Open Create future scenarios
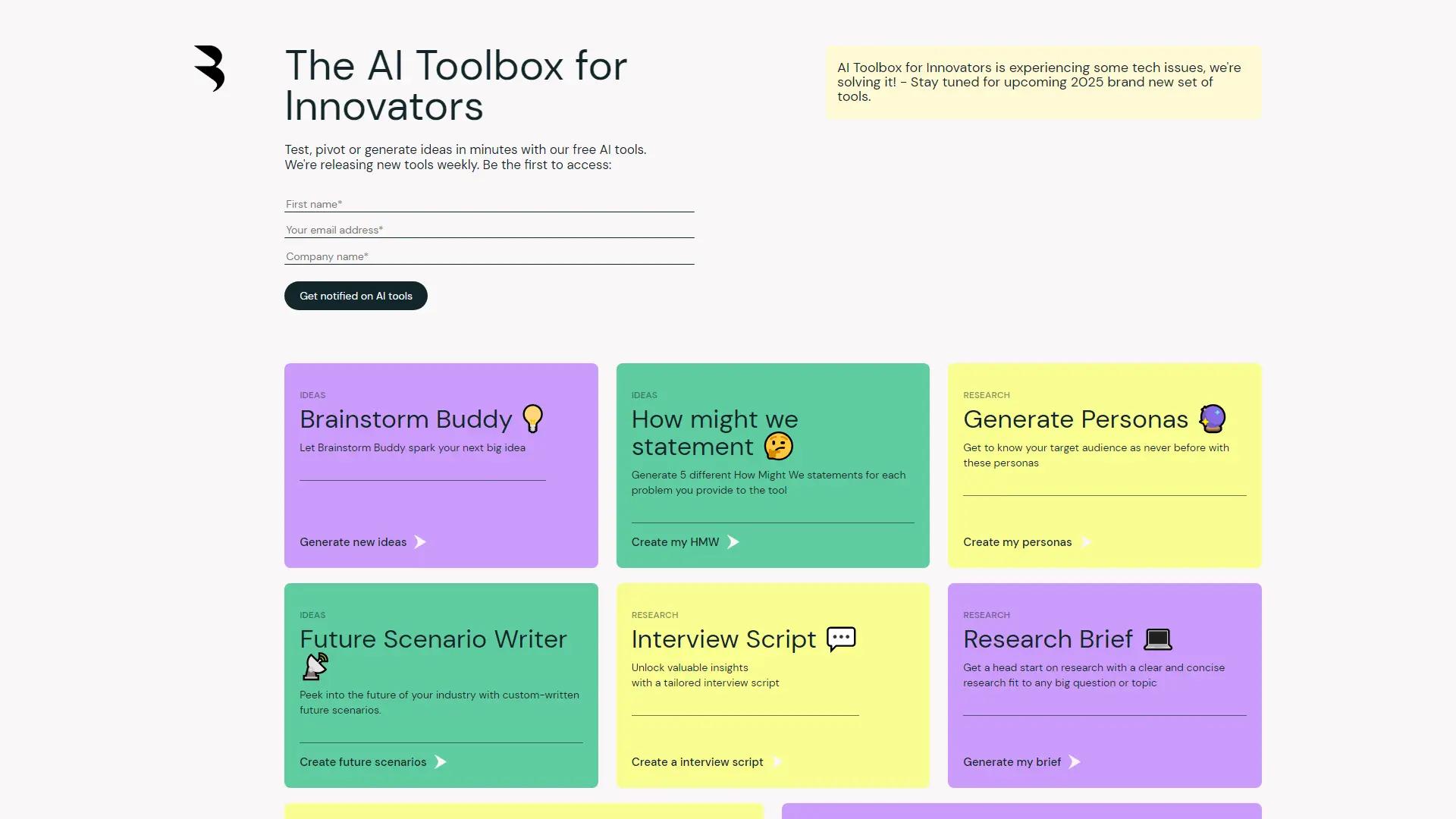This screenshot has width=1456, height=819. coord(362,761)
